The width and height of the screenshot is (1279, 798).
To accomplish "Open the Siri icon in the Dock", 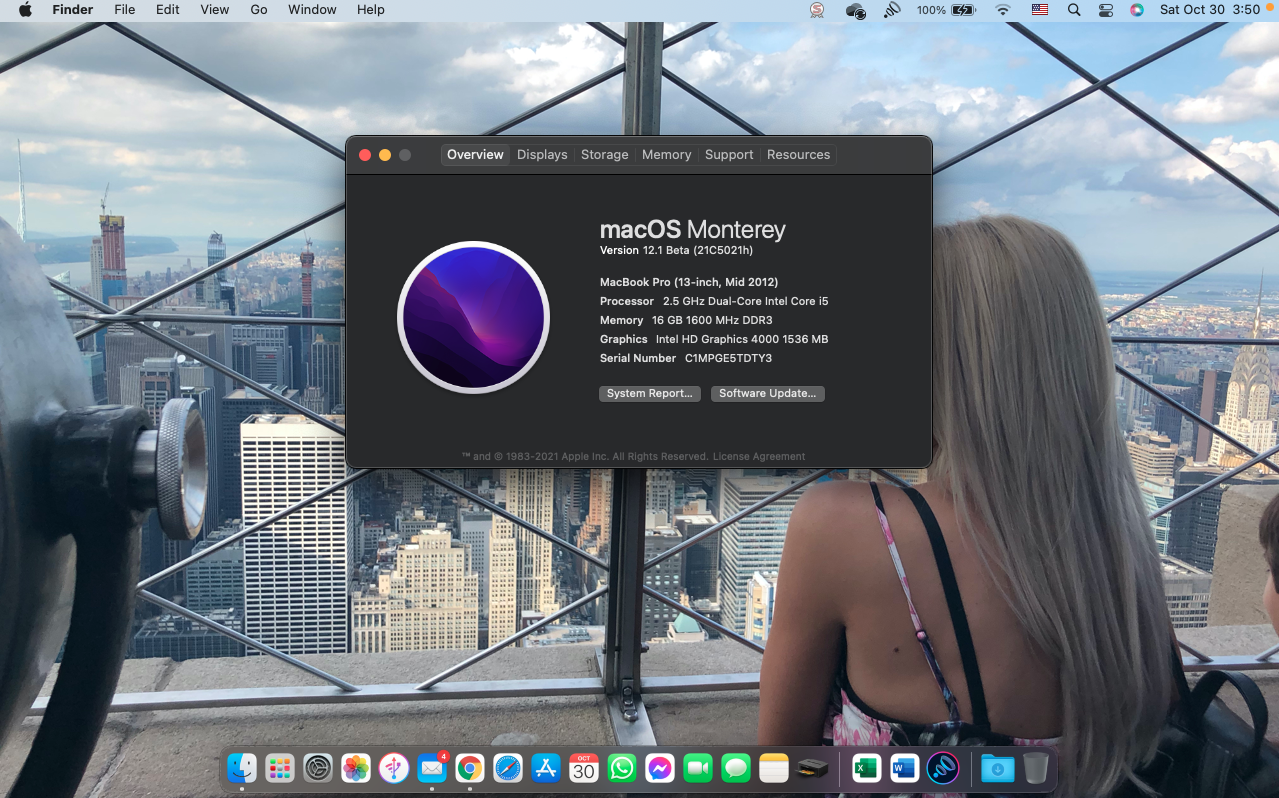I will tap(942, 768).
